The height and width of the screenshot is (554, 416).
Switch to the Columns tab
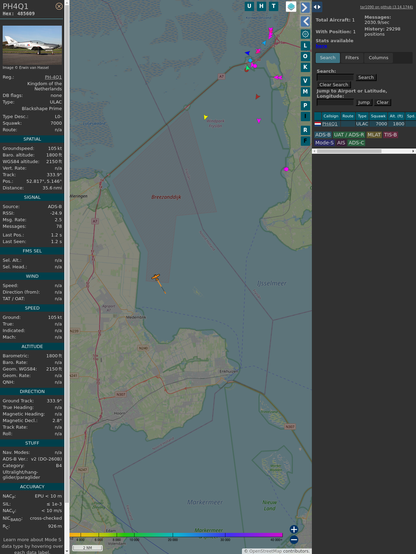click(x=378, y=58)
